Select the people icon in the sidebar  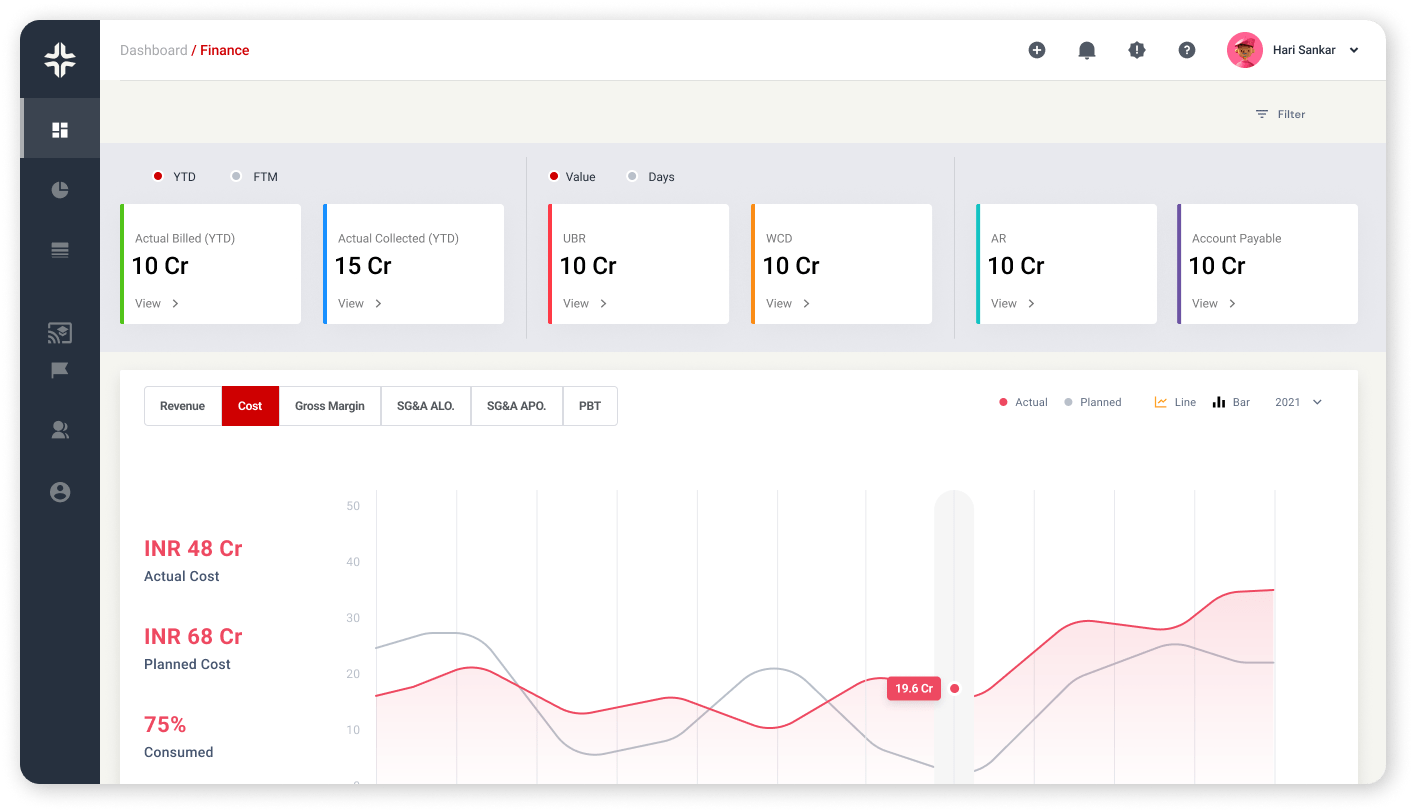point(59,429)
